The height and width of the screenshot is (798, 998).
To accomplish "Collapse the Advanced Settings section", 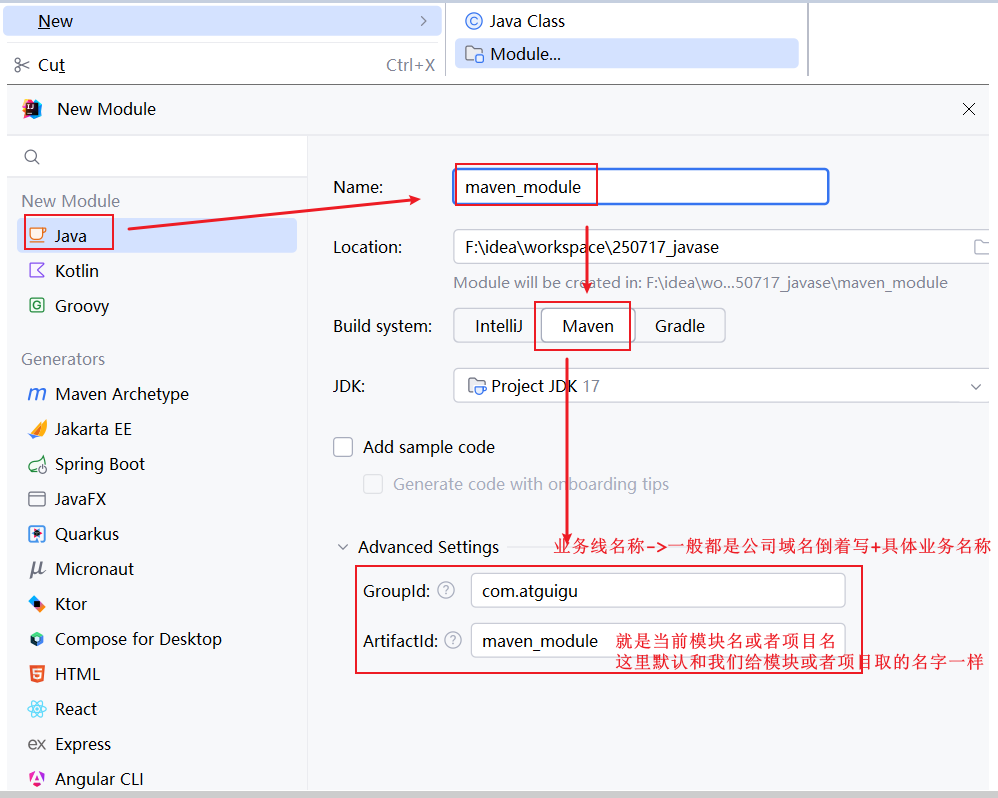I will [342, 547].
